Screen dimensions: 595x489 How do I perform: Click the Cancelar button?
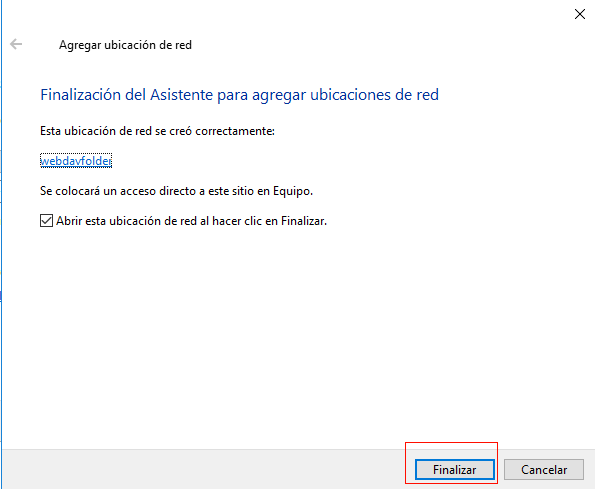coord(544,470)
